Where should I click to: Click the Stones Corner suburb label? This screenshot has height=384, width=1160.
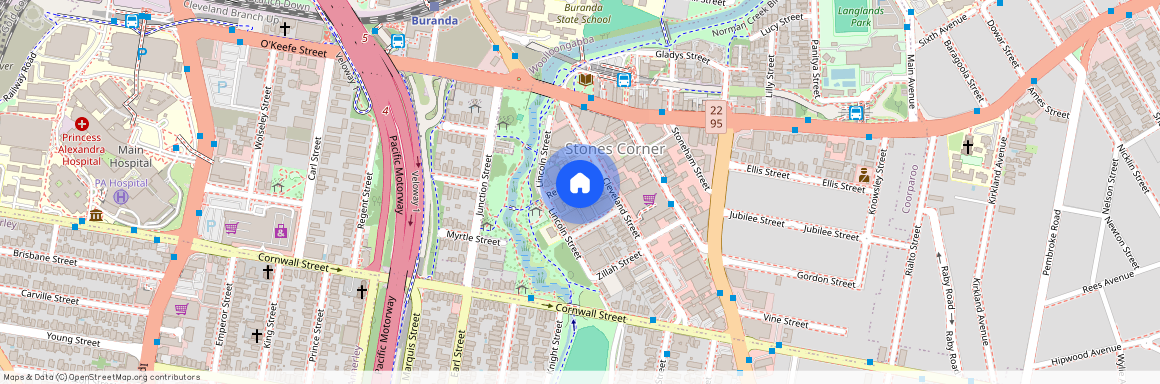615,149
